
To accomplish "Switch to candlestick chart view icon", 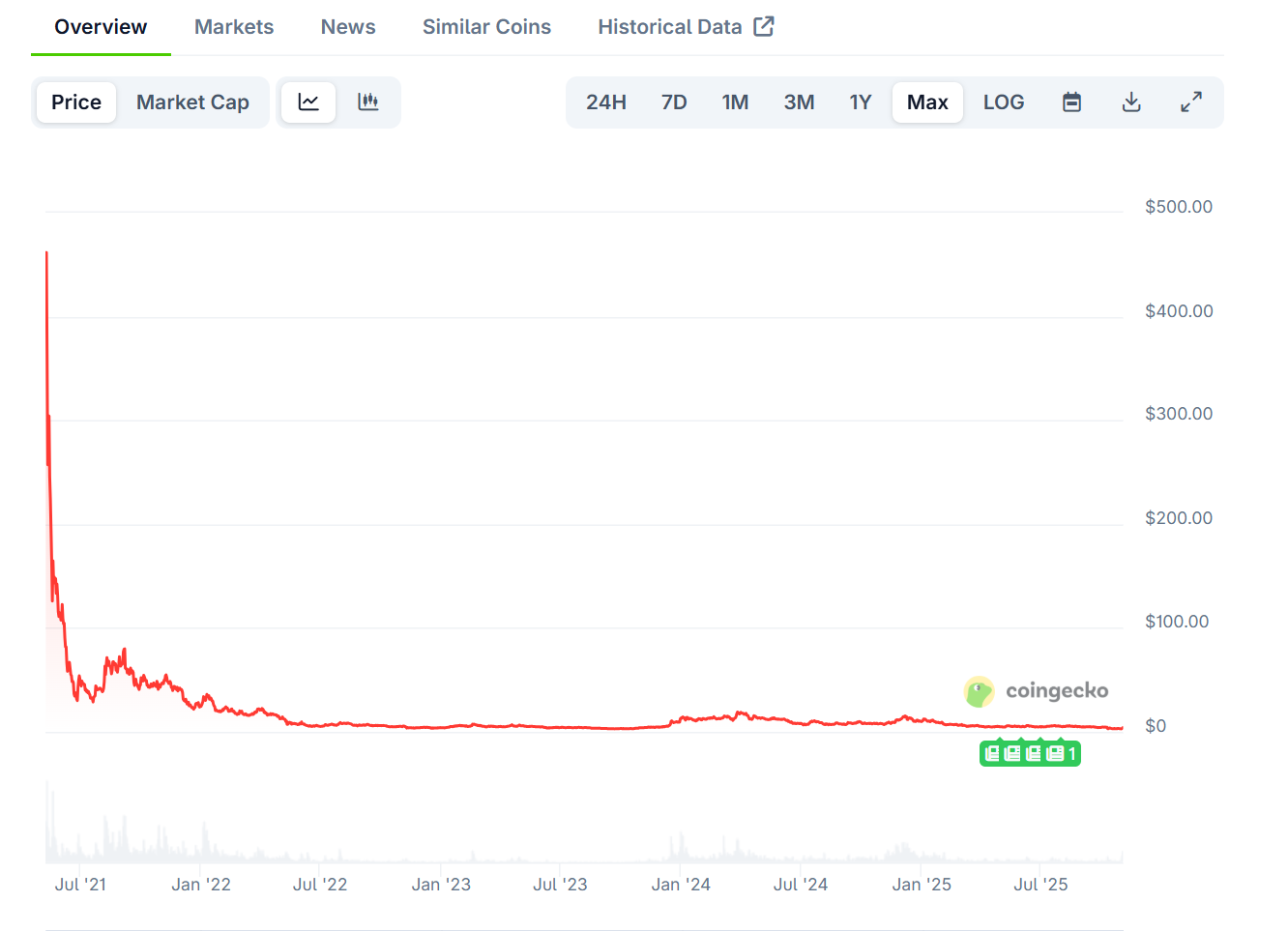I will point(368,102).
